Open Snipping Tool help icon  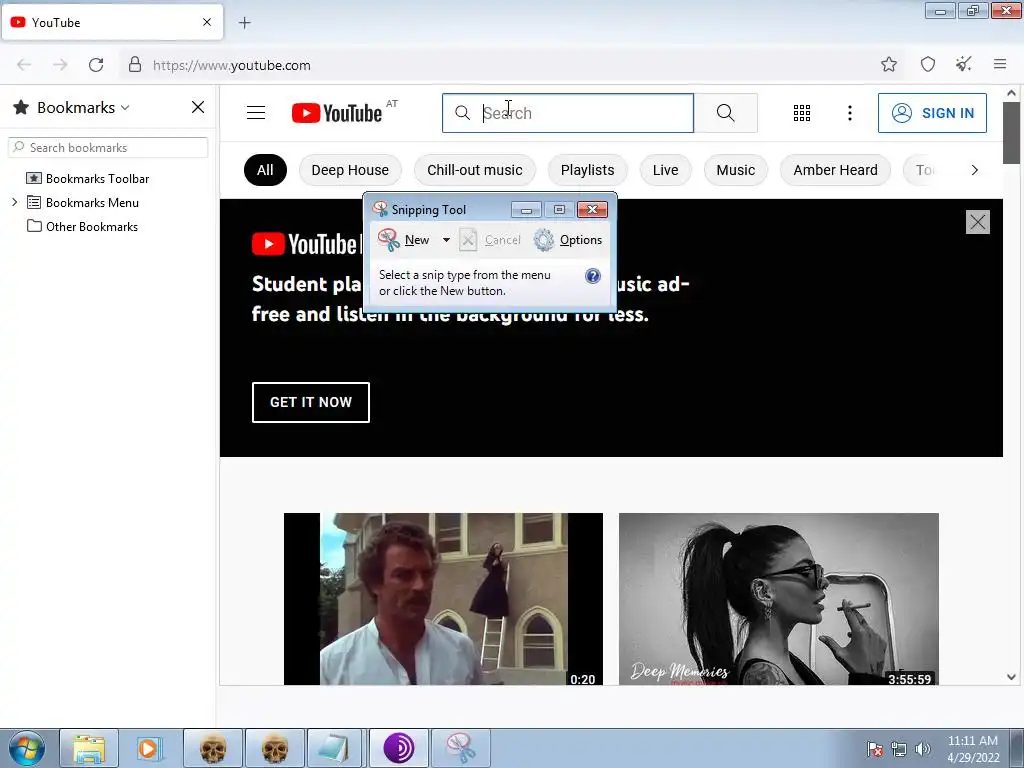coord(592,276)
